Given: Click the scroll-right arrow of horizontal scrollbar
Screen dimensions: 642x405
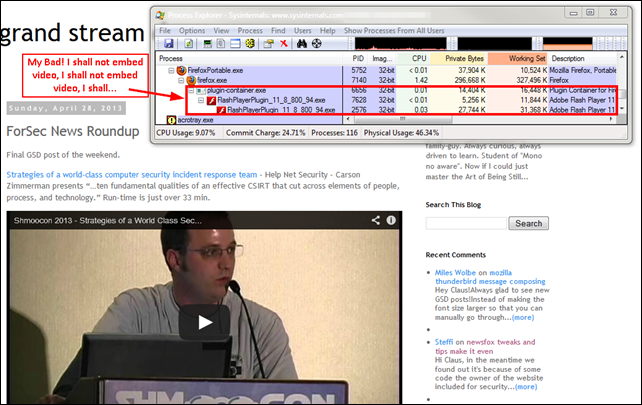Looking at the screenshot, I should click(x=611, y=119).
